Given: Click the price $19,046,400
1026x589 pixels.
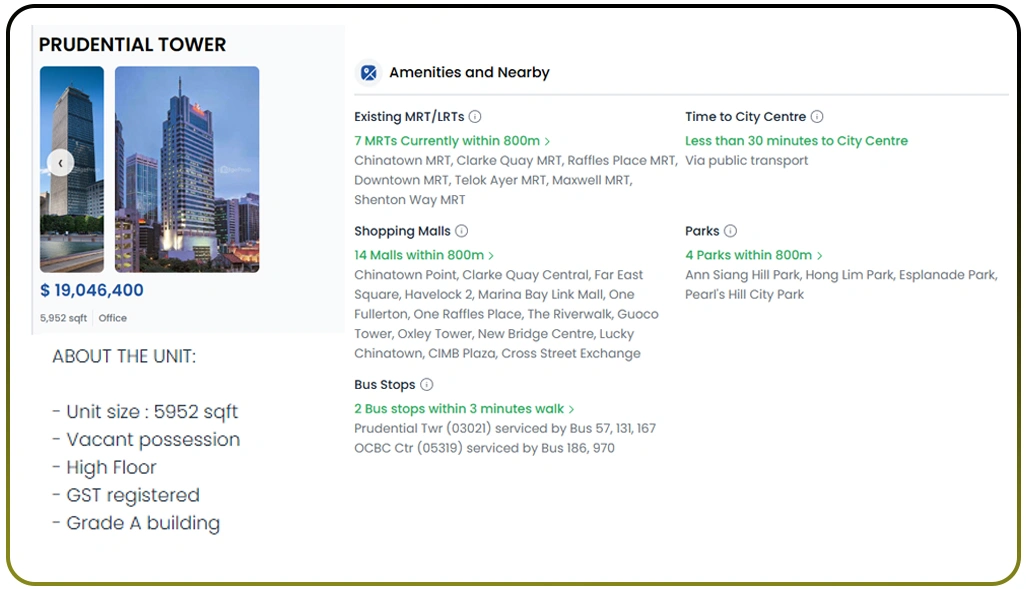Looking at the screenshot, I should [x=93, y=290].
